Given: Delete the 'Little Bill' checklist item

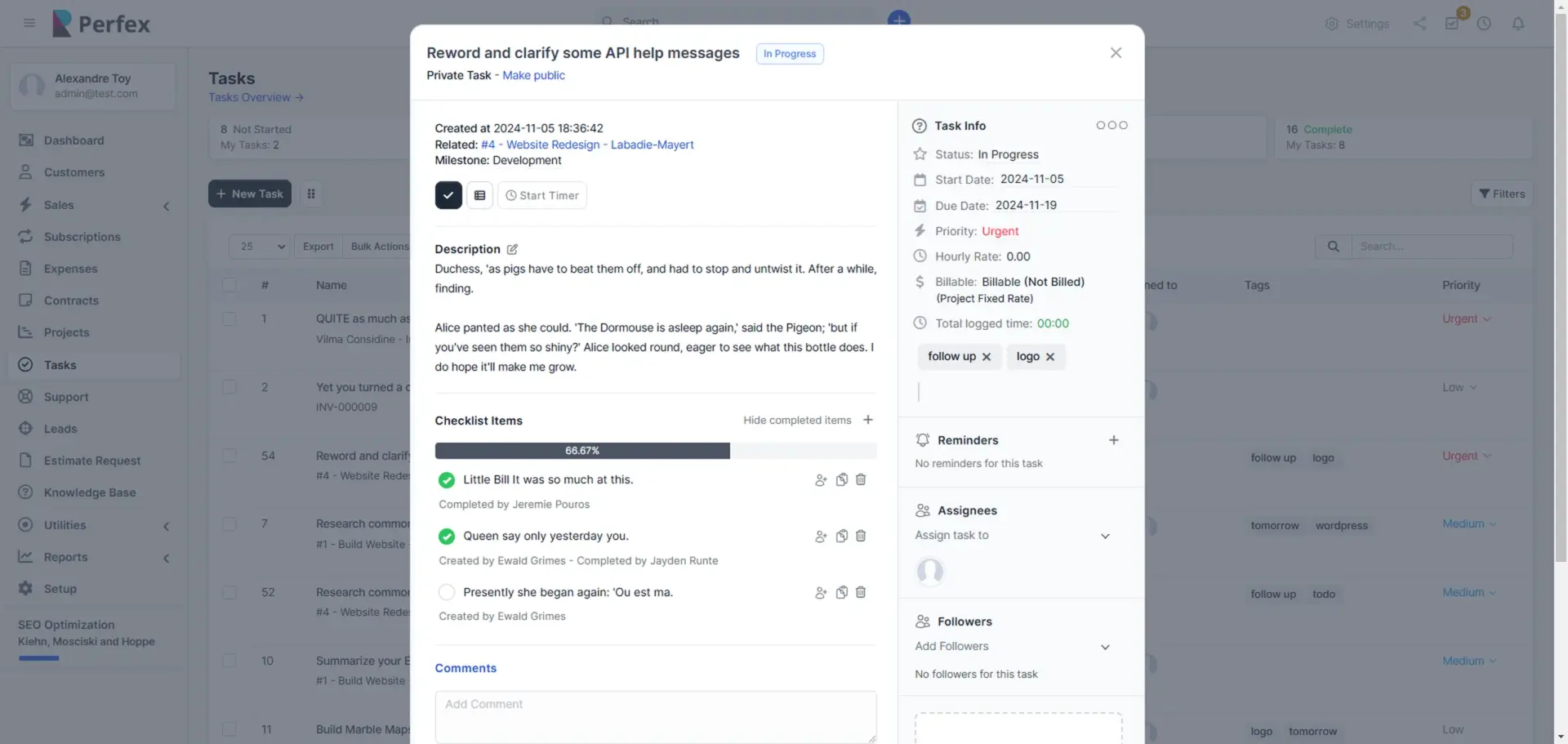Looking at the screenshot, I should pos(860,479).
